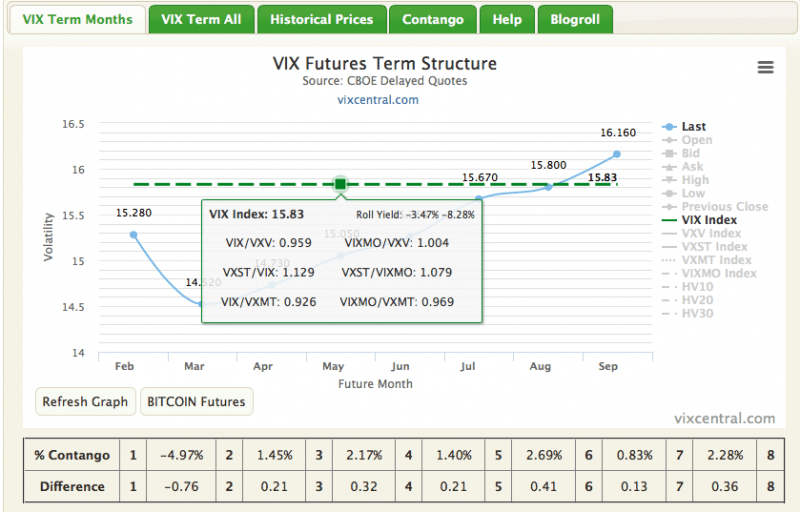
Task: Enable the VXV Index legend series
Action: [x=713, y=233]
